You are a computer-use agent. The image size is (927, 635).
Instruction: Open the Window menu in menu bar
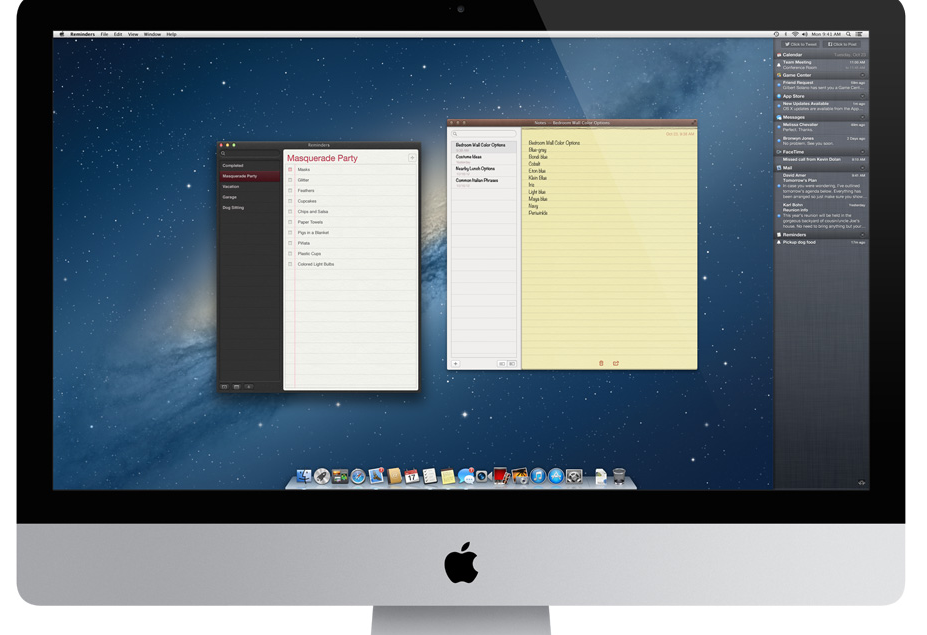point(152,34)
